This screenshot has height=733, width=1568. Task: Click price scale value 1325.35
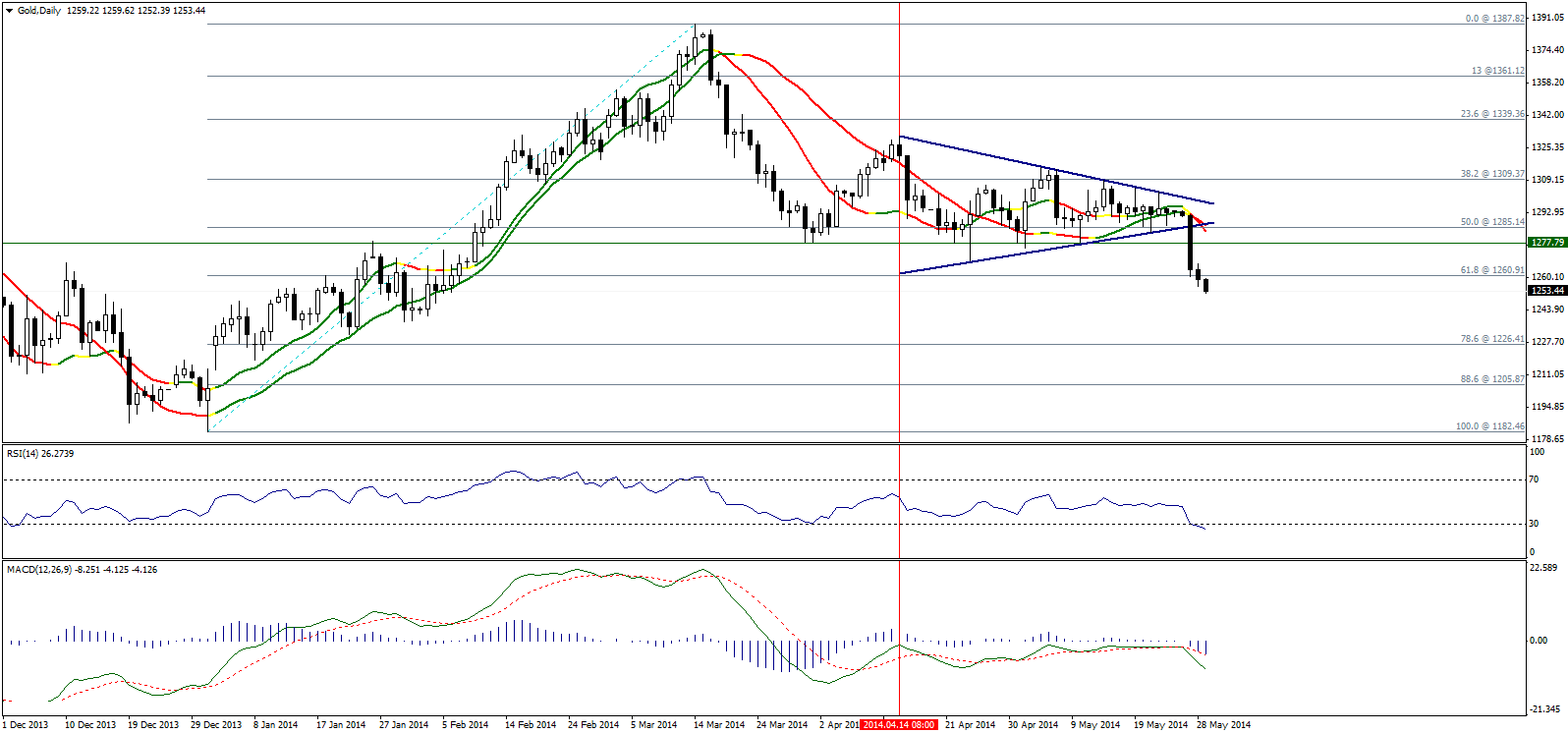[x=1547, y=147]
